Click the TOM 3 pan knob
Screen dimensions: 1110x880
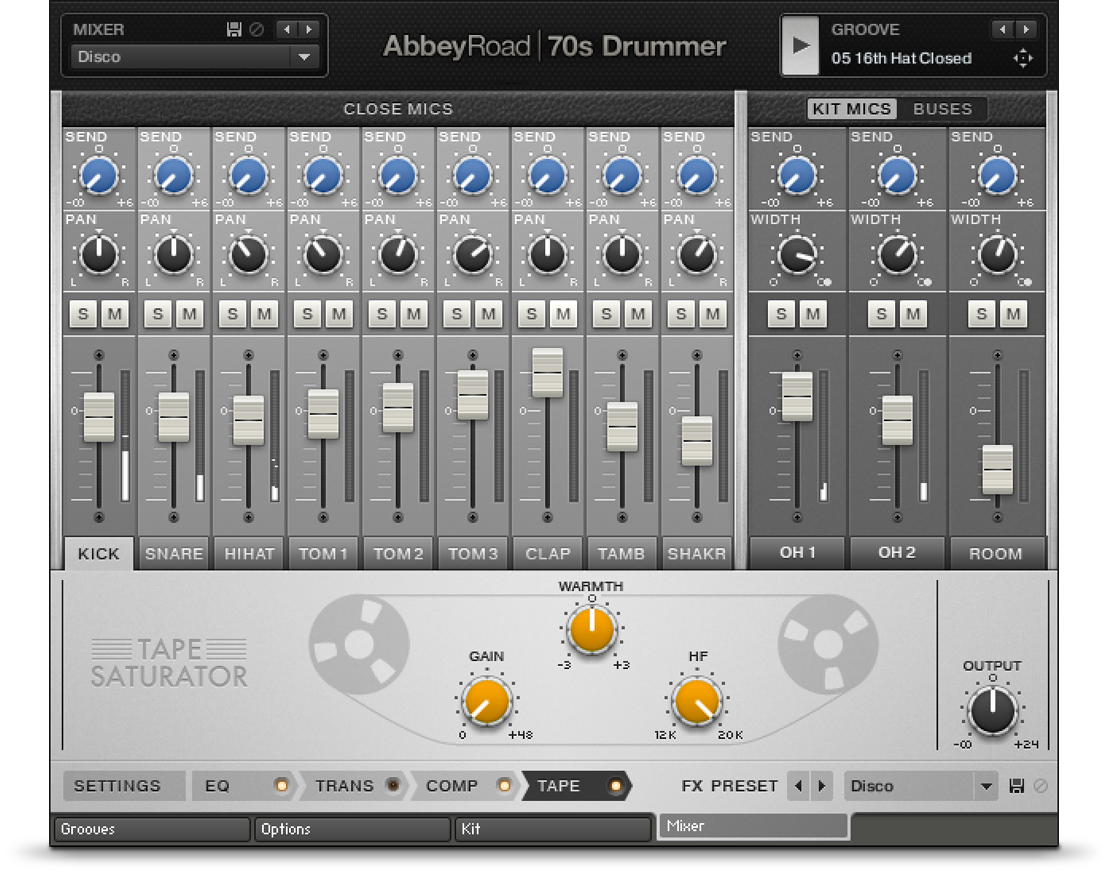pos(473,255)
